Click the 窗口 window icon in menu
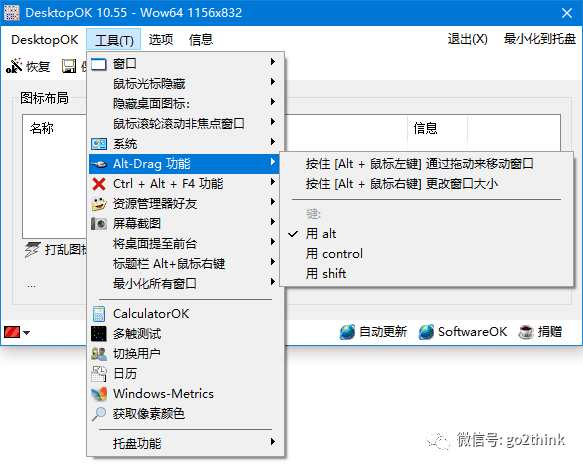Image resolution: width=583 pixels, height=466 pixels. (x=99, y=64)
